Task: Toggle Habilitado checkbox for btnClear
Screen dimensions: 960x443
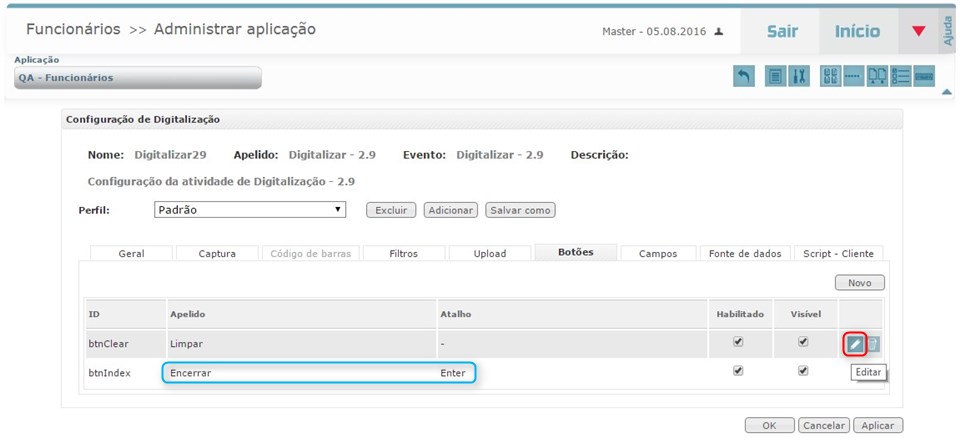Action: [x=738, y=342]
